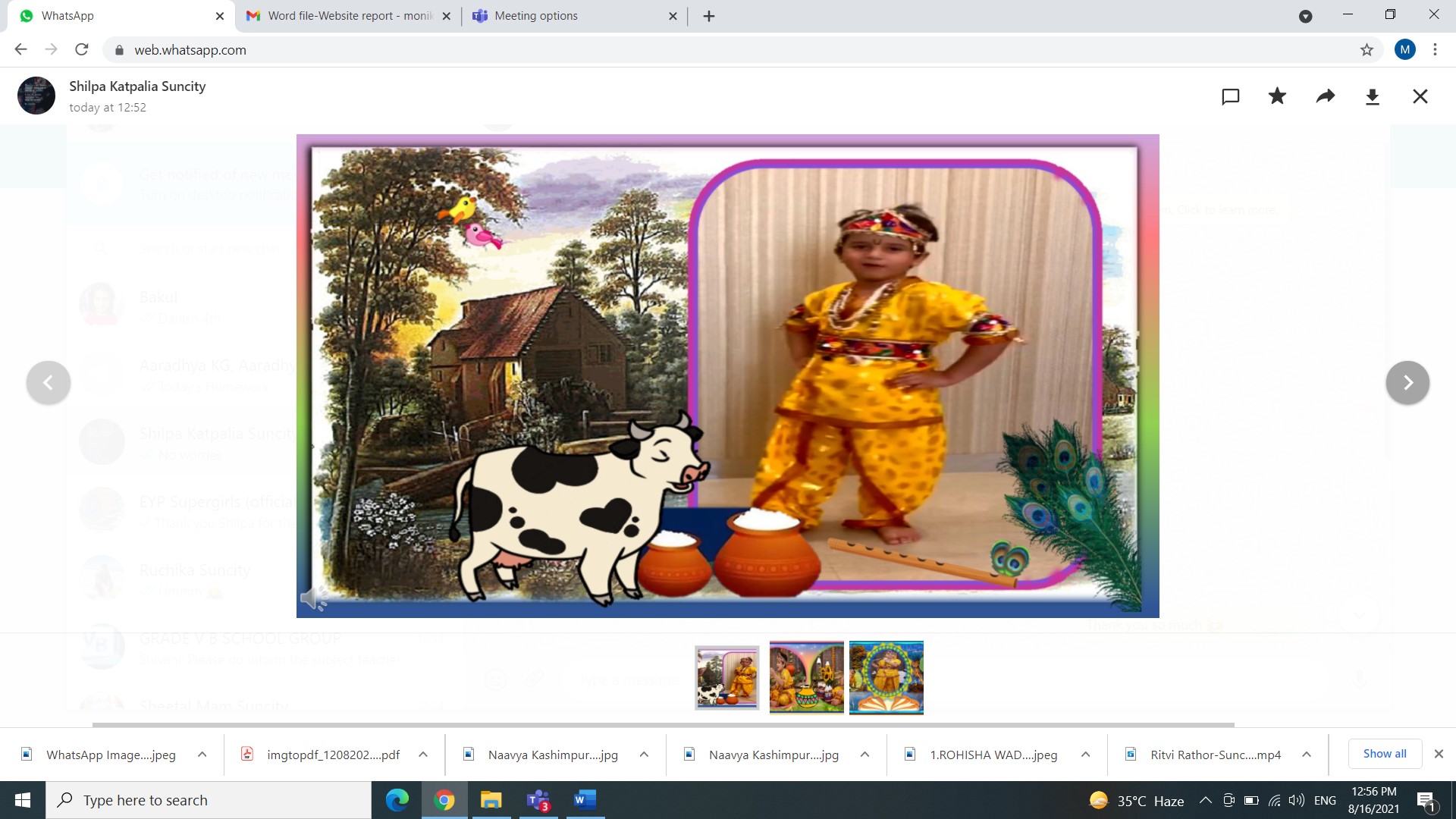
Task: Open the system volume icon
Action: click(1297, 800)
